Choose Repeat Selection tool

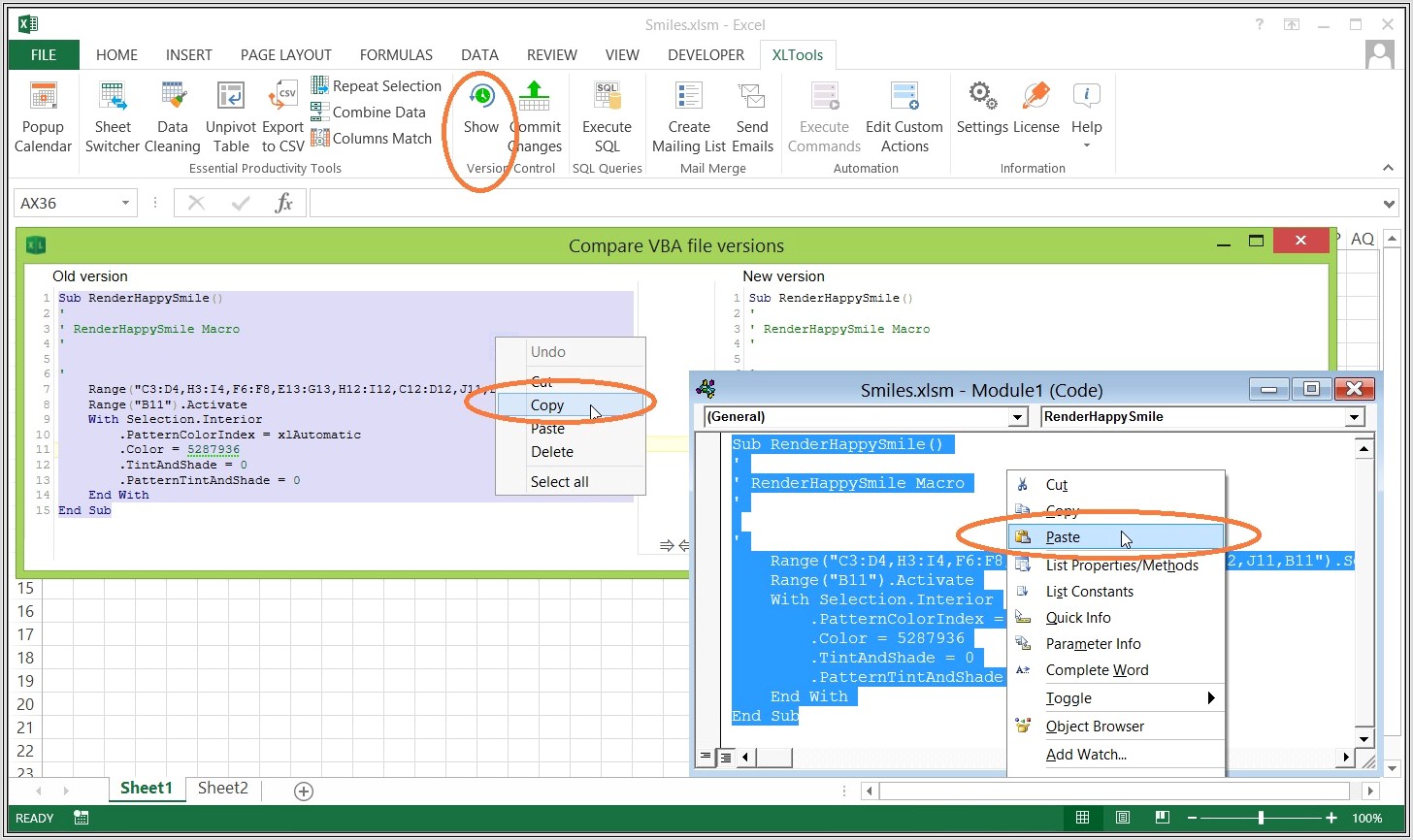click(376, 85)
